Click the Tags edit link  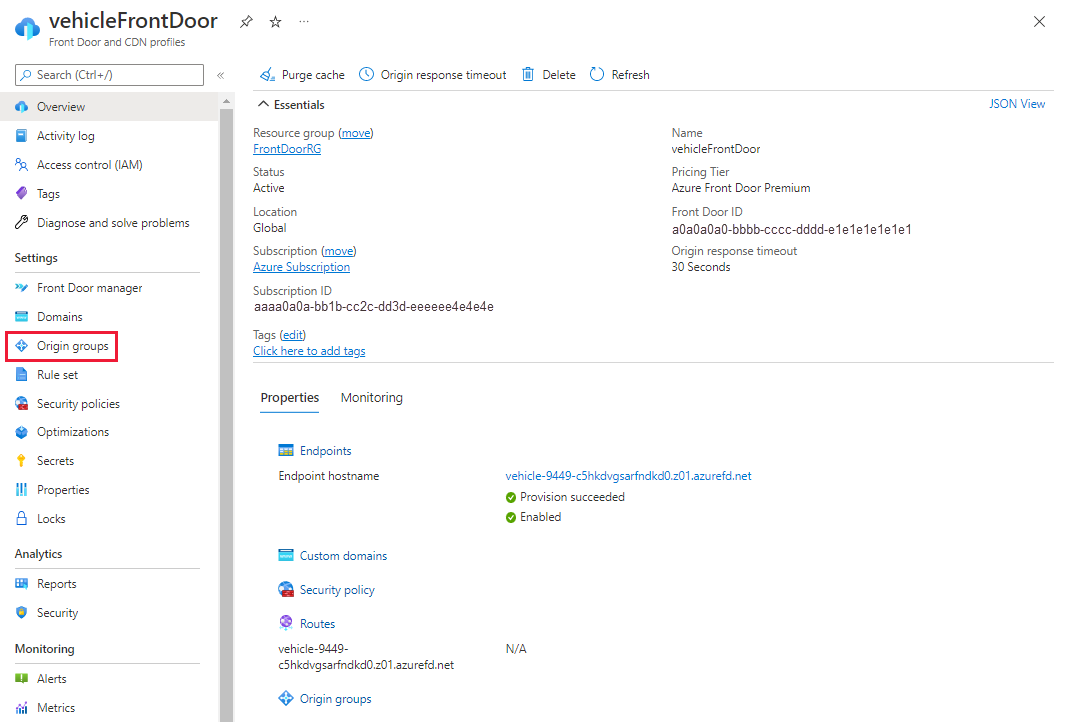click(x=293, y=335)
